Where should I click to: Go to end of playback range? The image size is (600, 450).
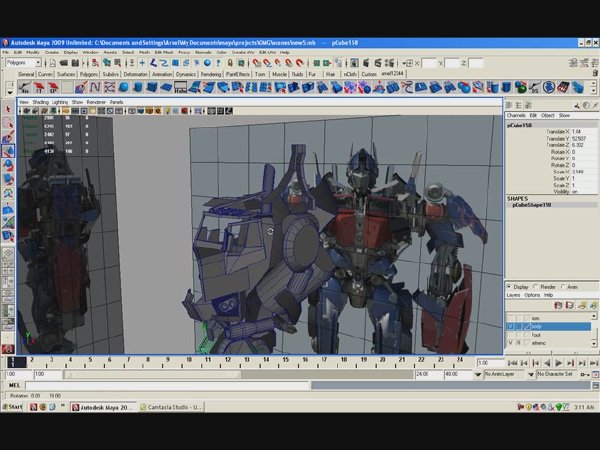point(594,363)
